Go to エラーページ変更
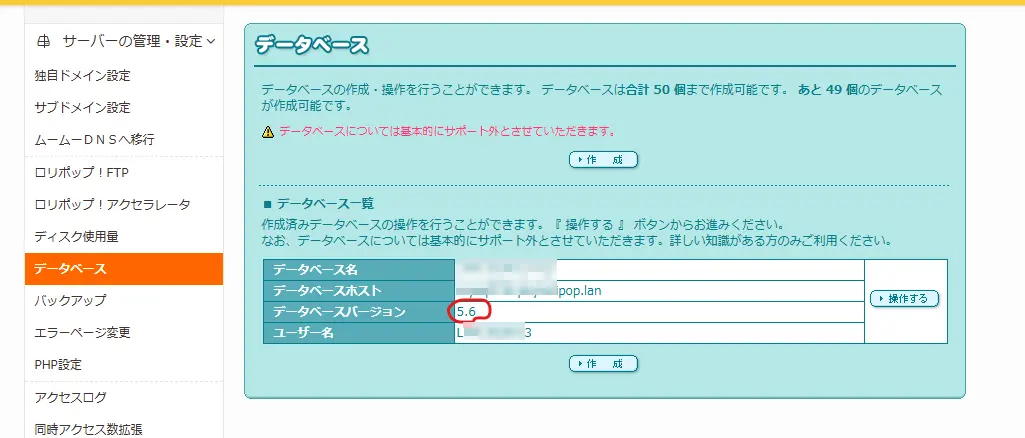This screenshot has width=1025, height=438. 82,333
